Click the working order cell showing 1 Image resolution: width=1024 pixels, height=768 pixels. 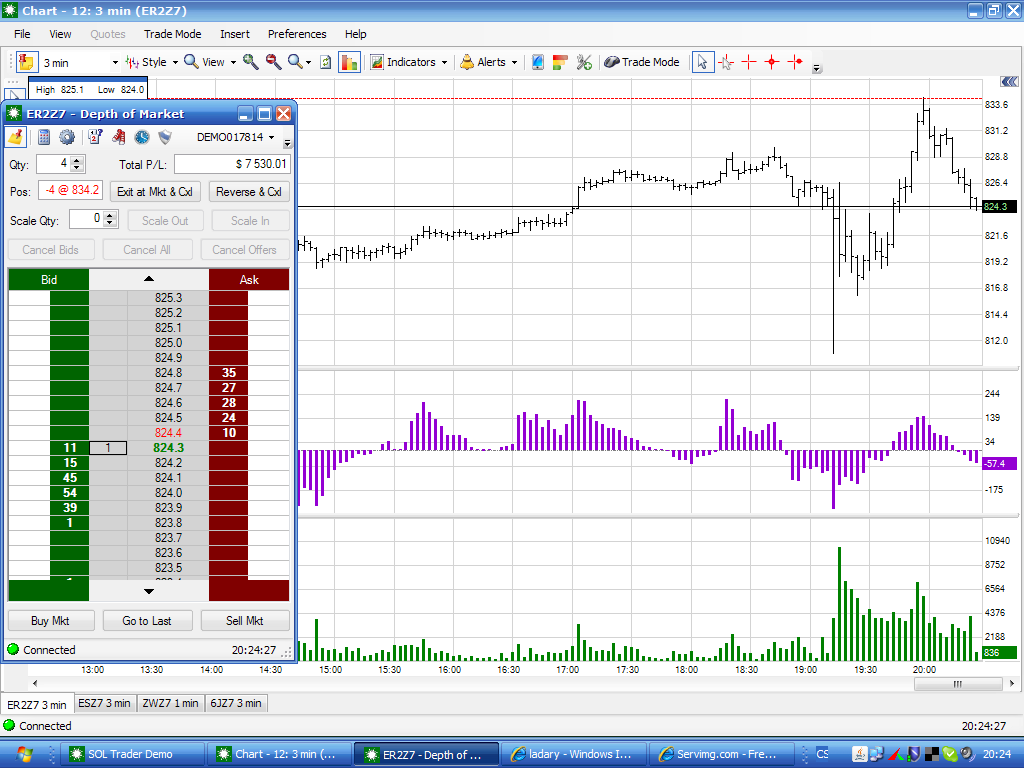(108, 448)
